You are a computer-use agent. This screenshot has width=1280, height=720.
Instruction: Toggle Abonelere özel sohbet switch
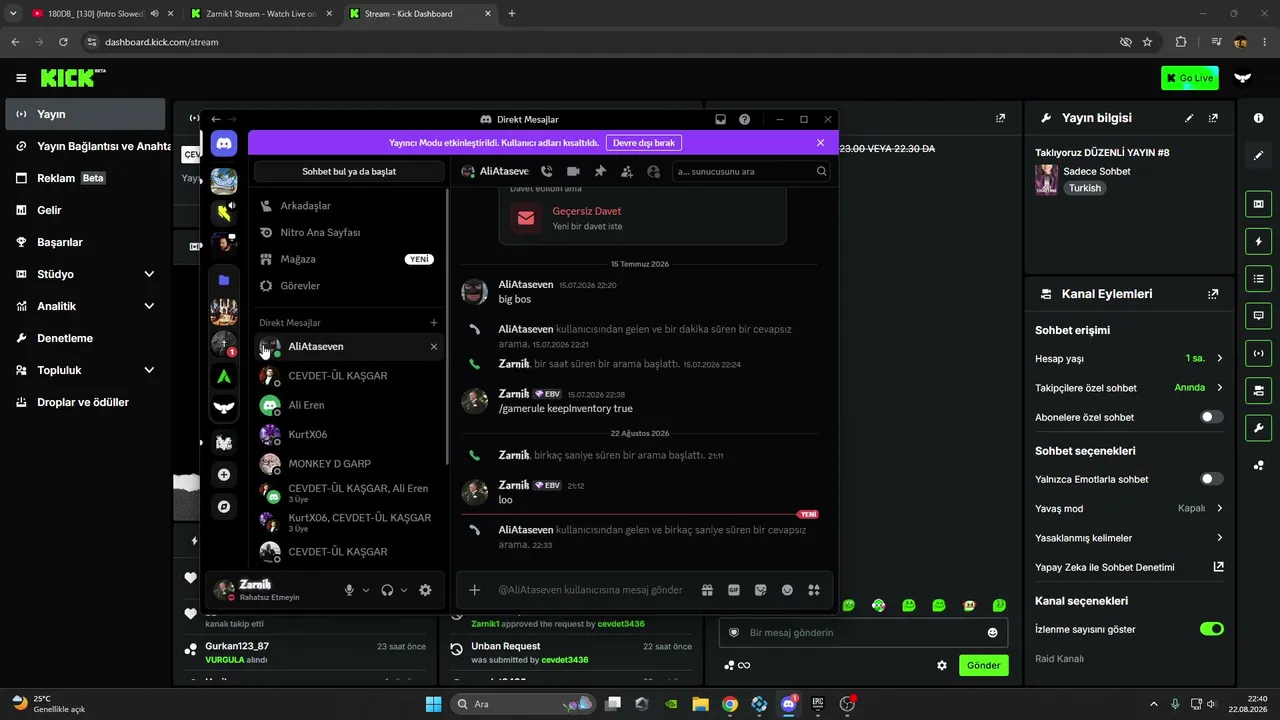(x=1211, y=417)
